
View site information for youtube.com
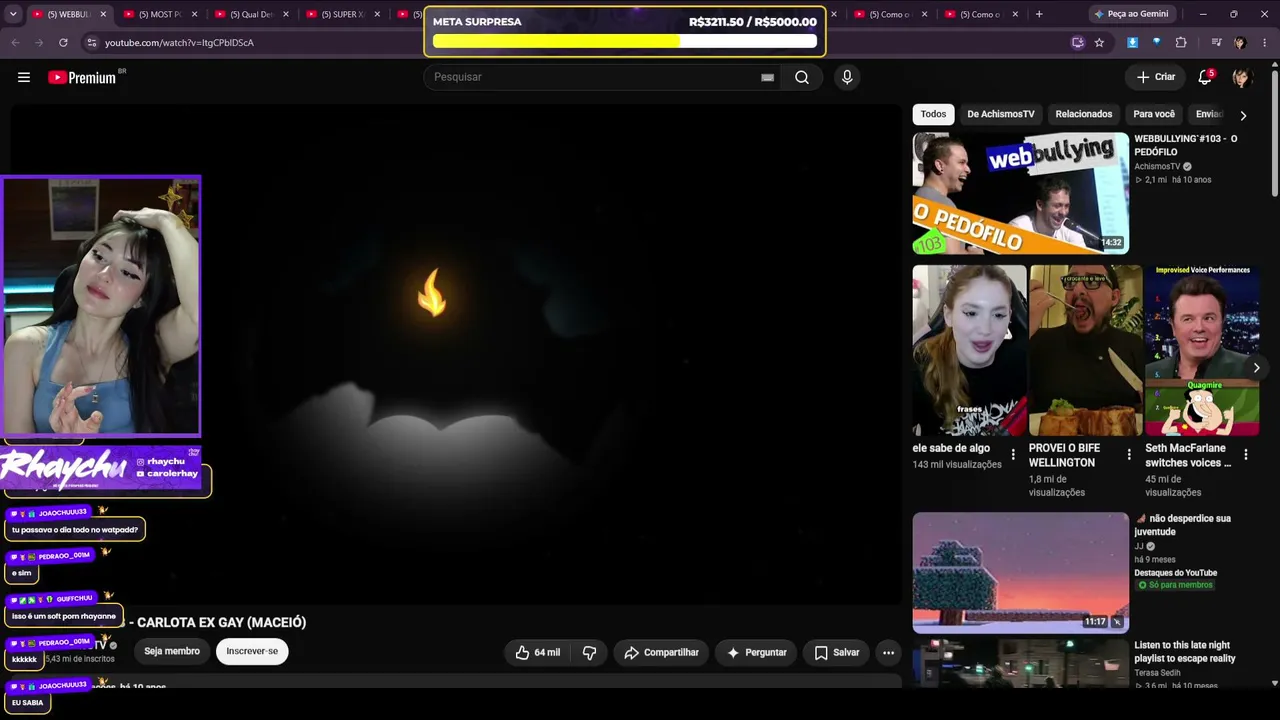[92, 43]
